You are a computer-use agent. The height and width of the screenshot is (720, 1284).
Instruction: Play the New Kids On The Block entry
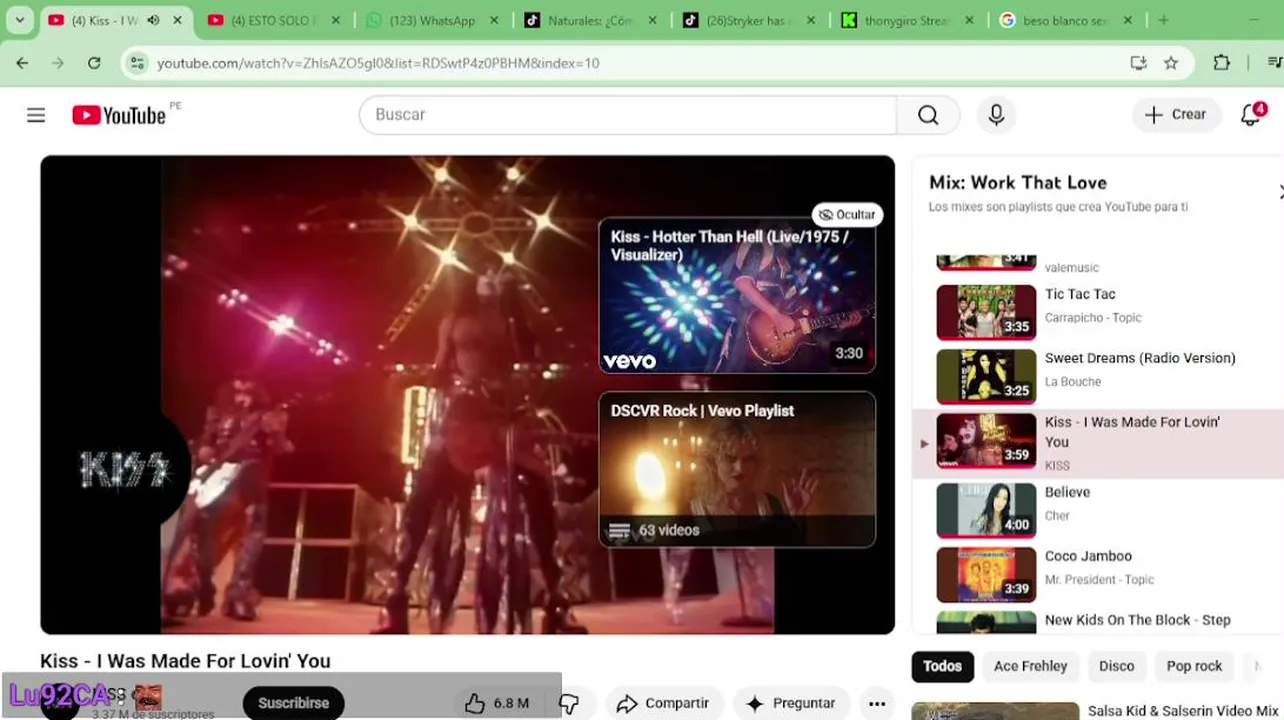(1097, 620)
